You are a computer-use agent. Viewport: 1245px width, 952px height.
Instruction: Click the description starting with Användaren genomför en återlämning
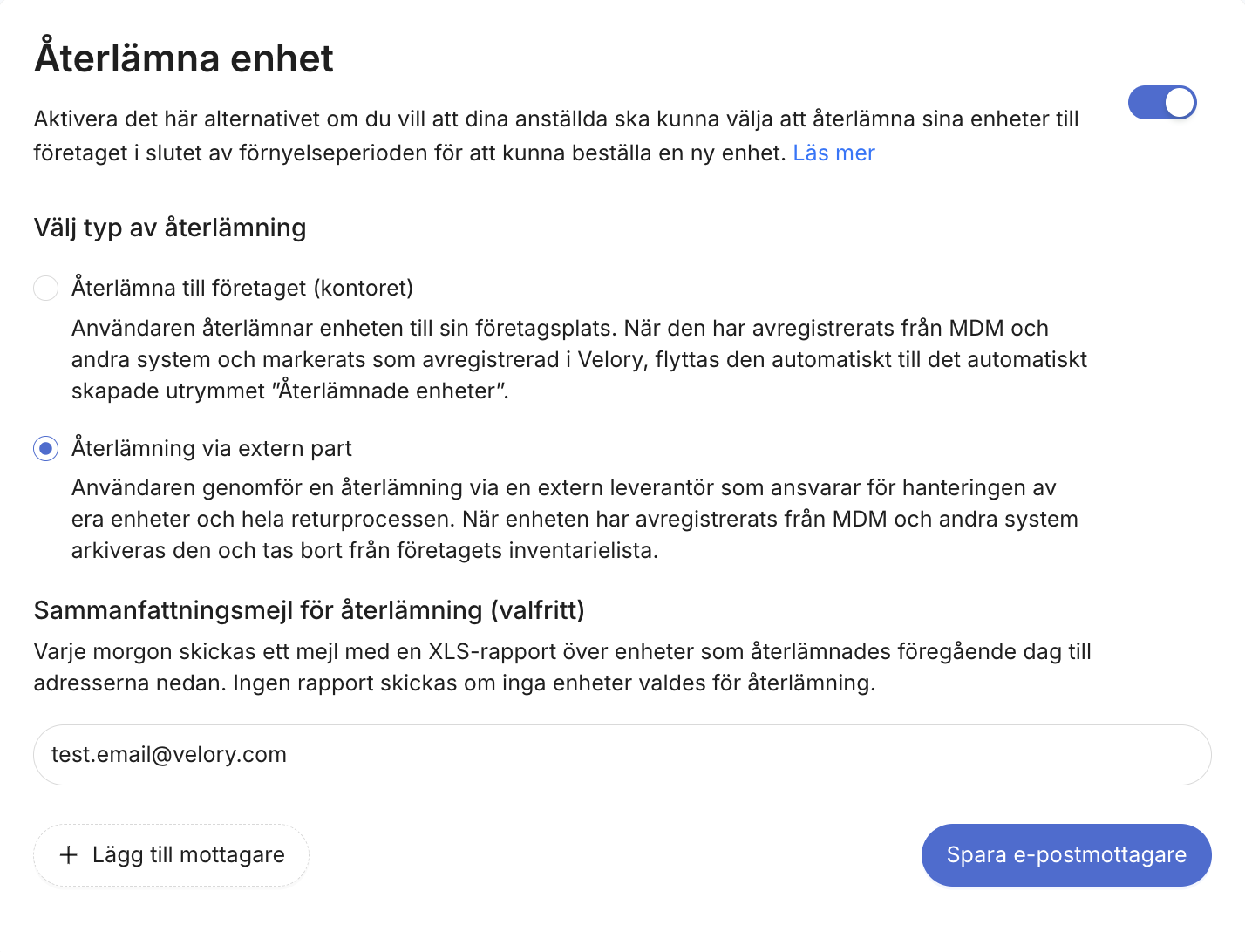[575, 519]
